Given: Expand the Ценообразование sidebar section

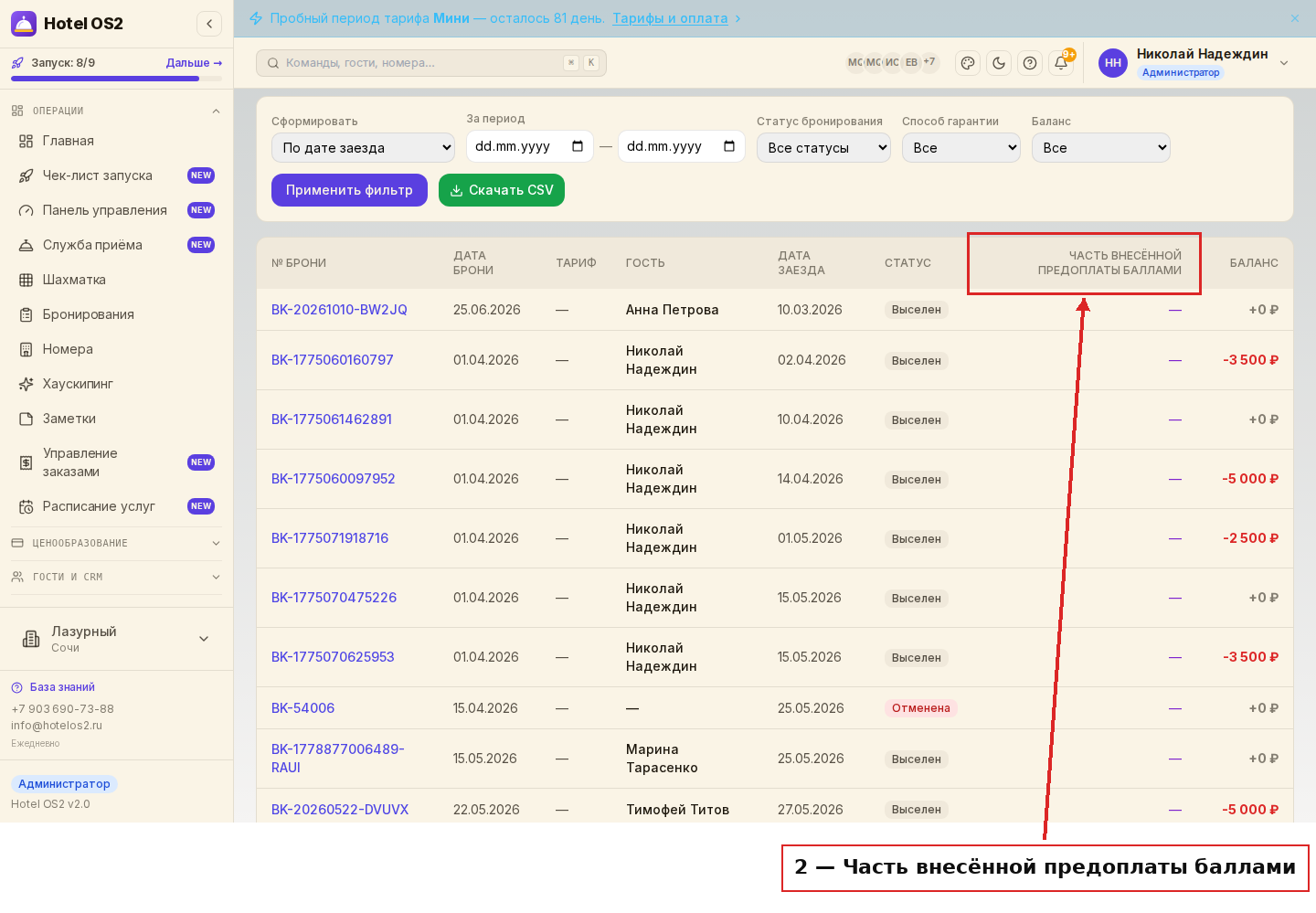Looking at the screenshot, I should point(116,543).
